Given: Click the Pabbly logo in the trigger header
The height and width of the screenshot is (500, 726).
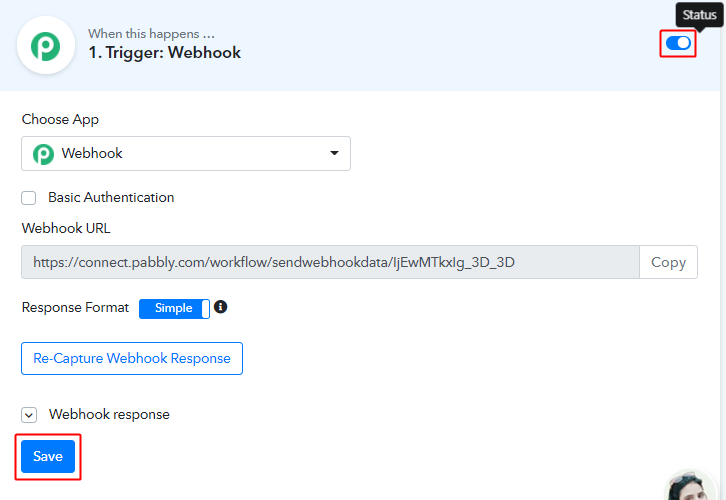Looking at the screenshot, I should pos(46,45).
